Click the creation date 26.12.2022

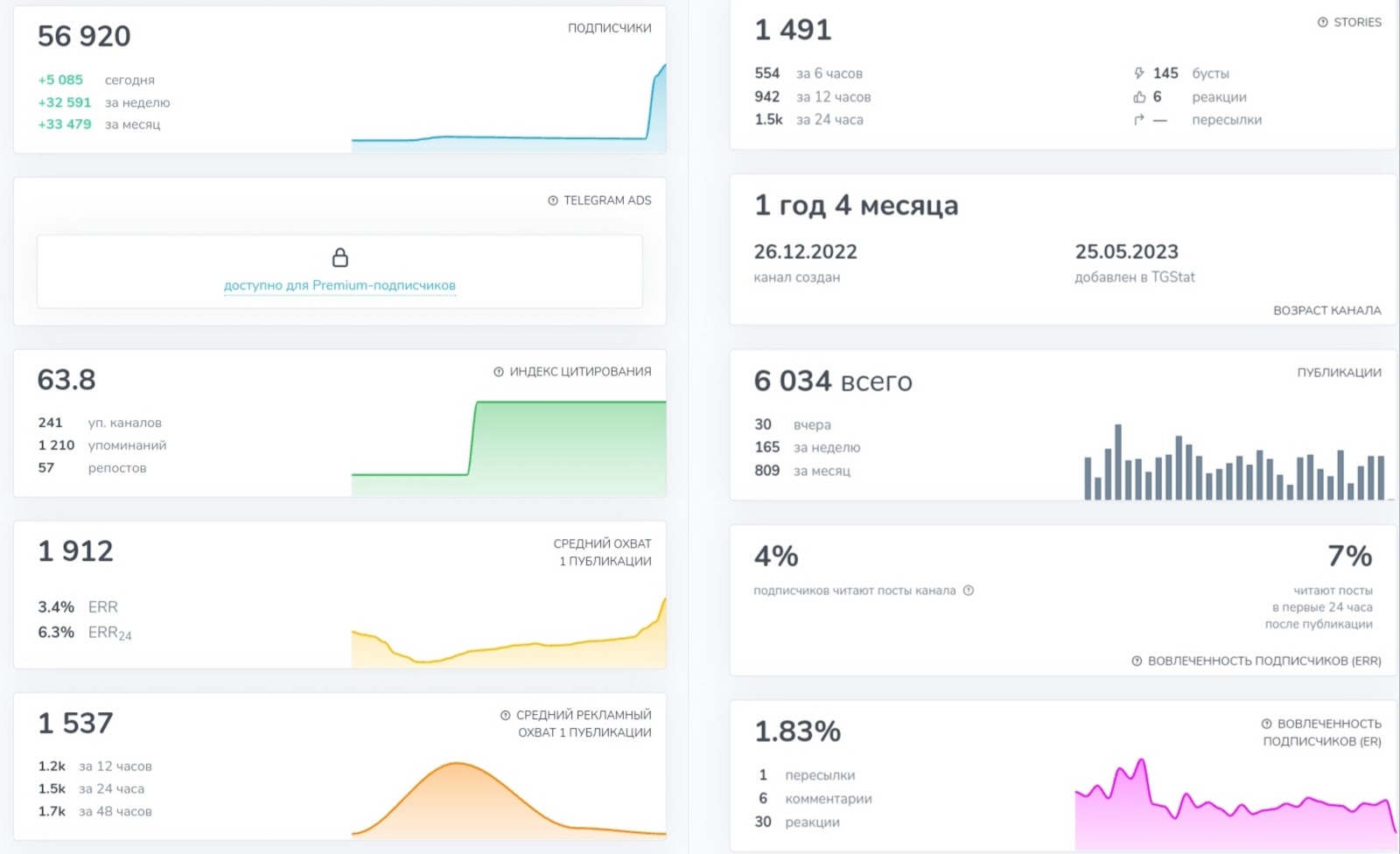(x=805, y=252)
